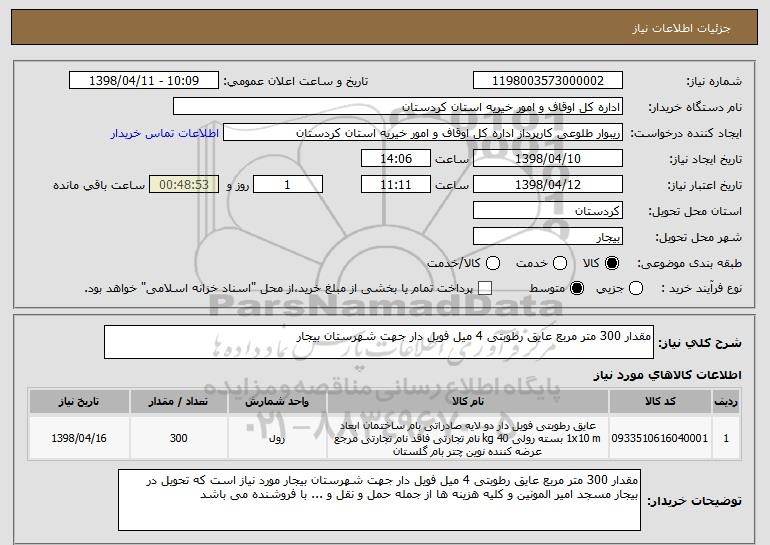Click the شرح کلی نیاز description box

(379, 342)
